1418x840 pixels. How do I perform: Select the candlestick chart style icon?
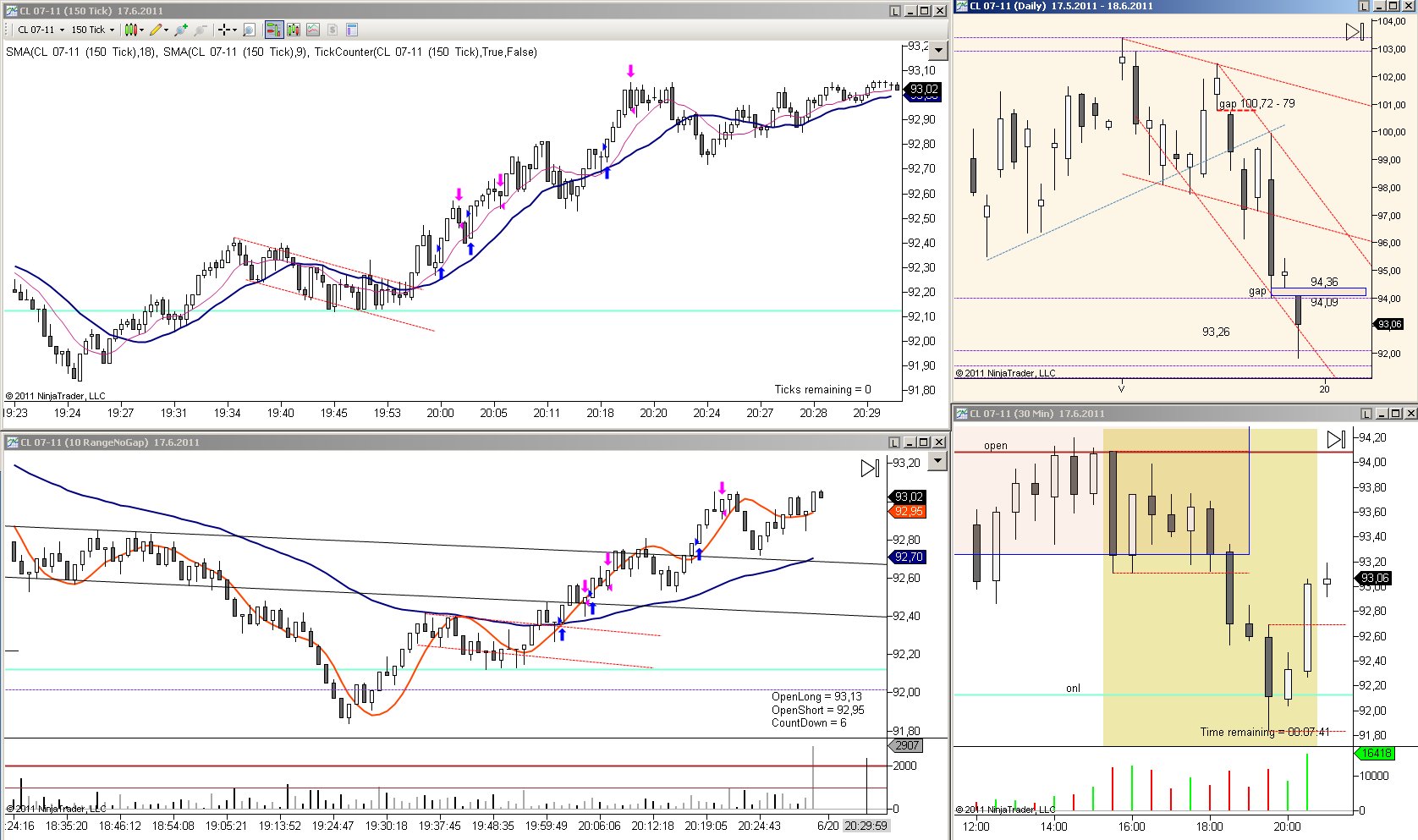(x=130, y=30)
